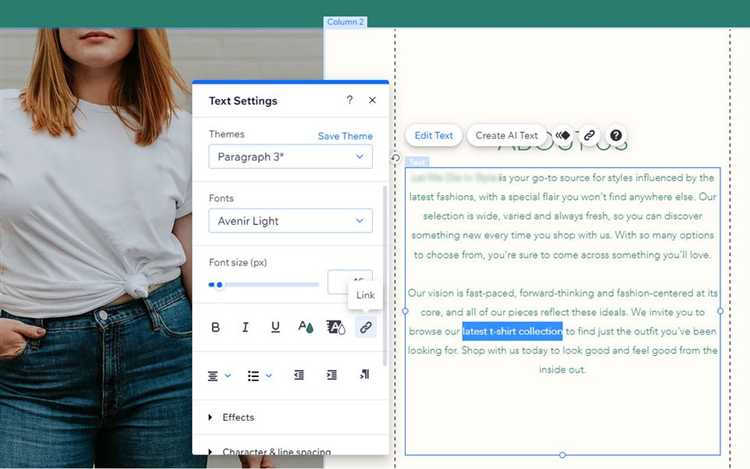Viewport: 750px width, 469px height.
Task: Click the increase indent icon
Action: (331, 375)
